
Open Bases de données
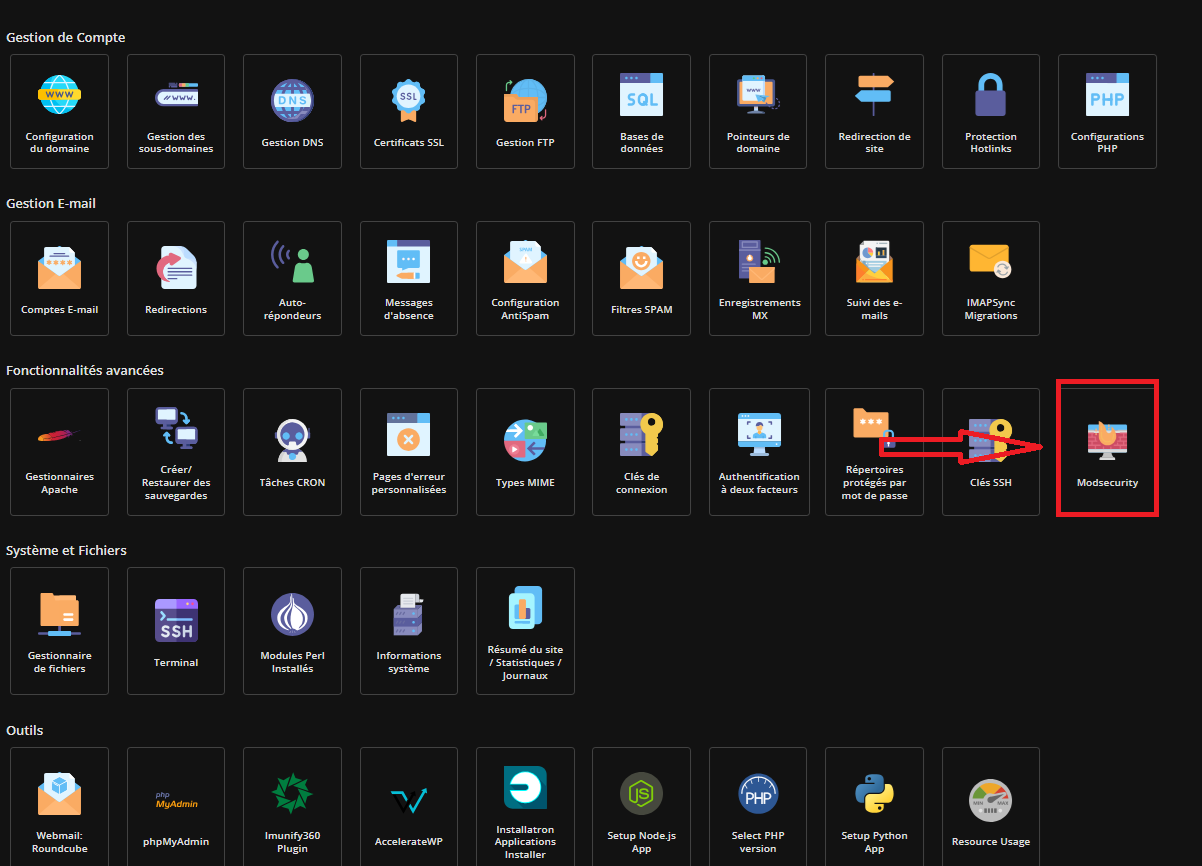[641, 111]
